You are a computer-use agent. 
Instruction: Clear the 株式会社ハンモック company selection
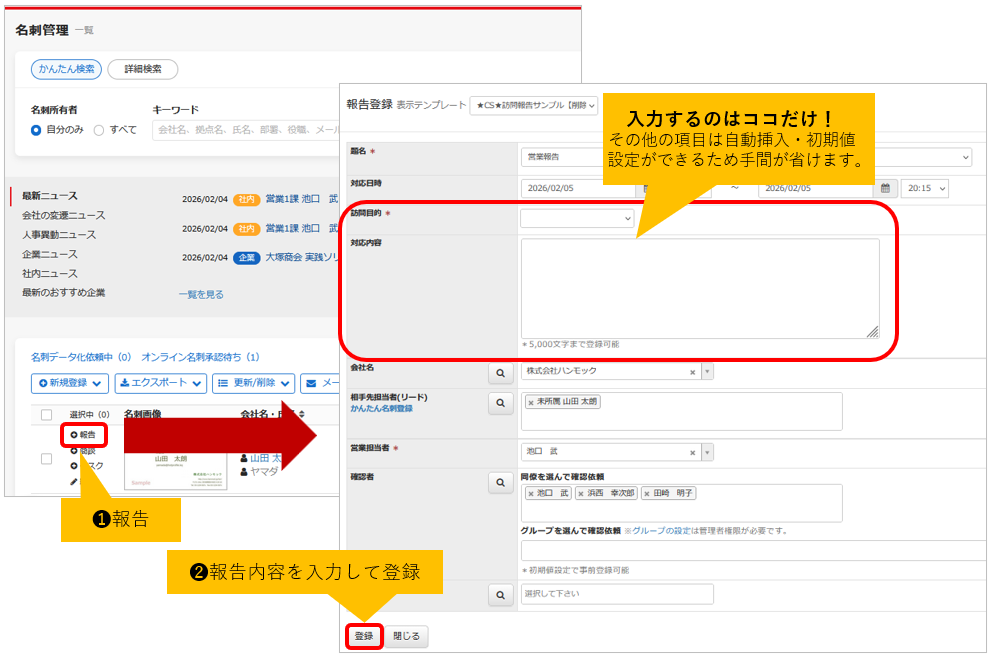(692, 372)
